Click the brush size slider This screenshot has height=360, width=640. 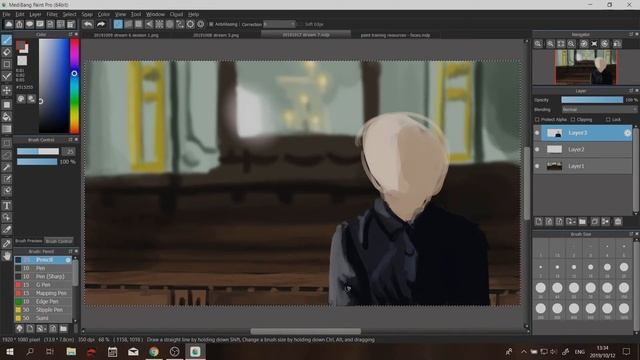[38, 151]
